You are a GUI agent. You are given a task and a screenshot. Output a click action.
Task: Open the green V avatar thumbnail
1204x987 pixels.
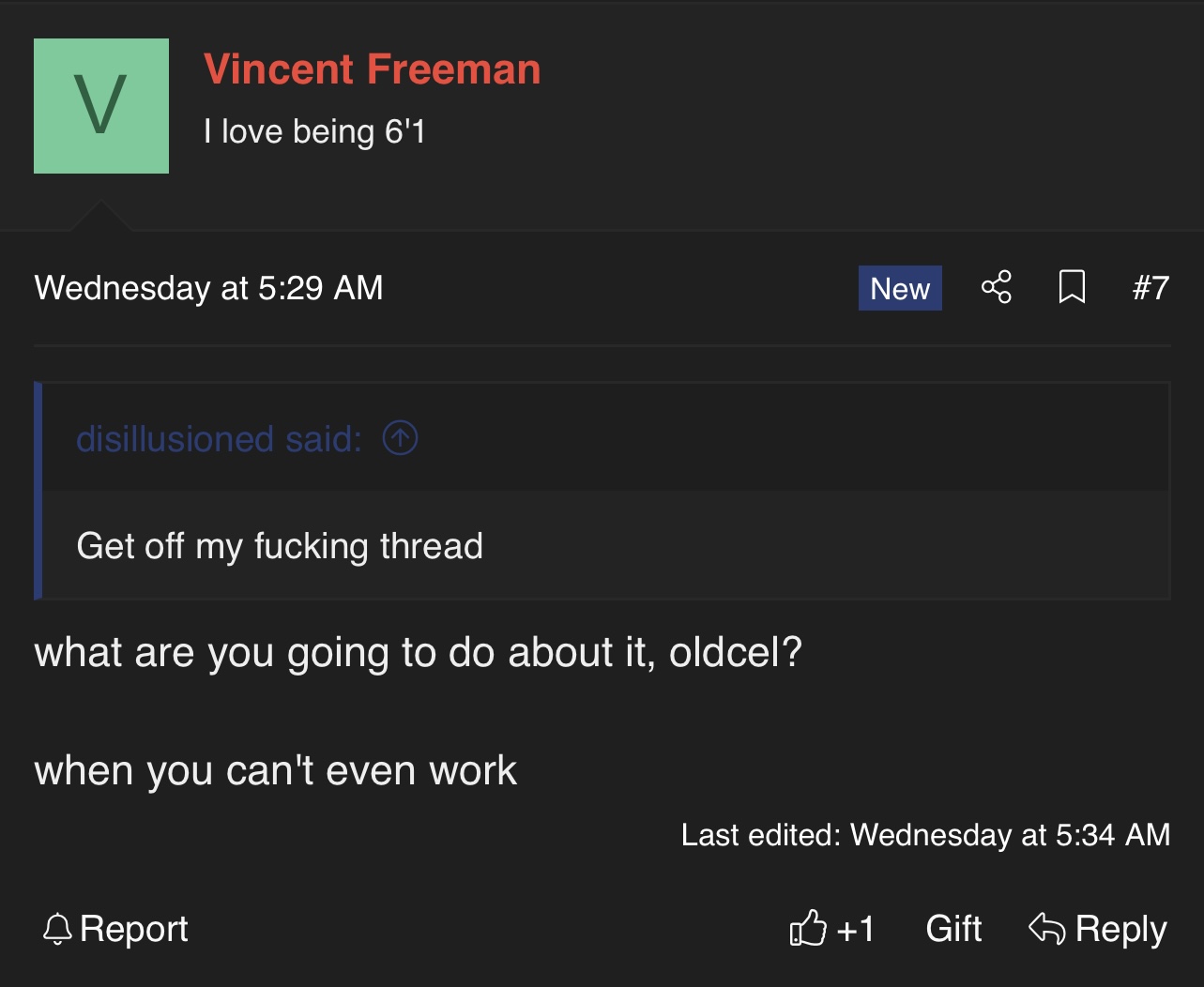[101, 106]
